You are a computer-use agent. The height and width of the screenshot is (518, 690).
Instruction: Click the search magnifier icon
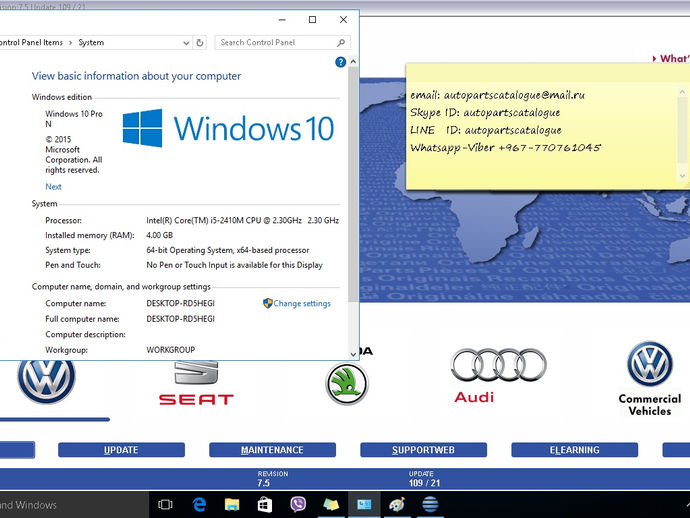(x=341, y=43)
